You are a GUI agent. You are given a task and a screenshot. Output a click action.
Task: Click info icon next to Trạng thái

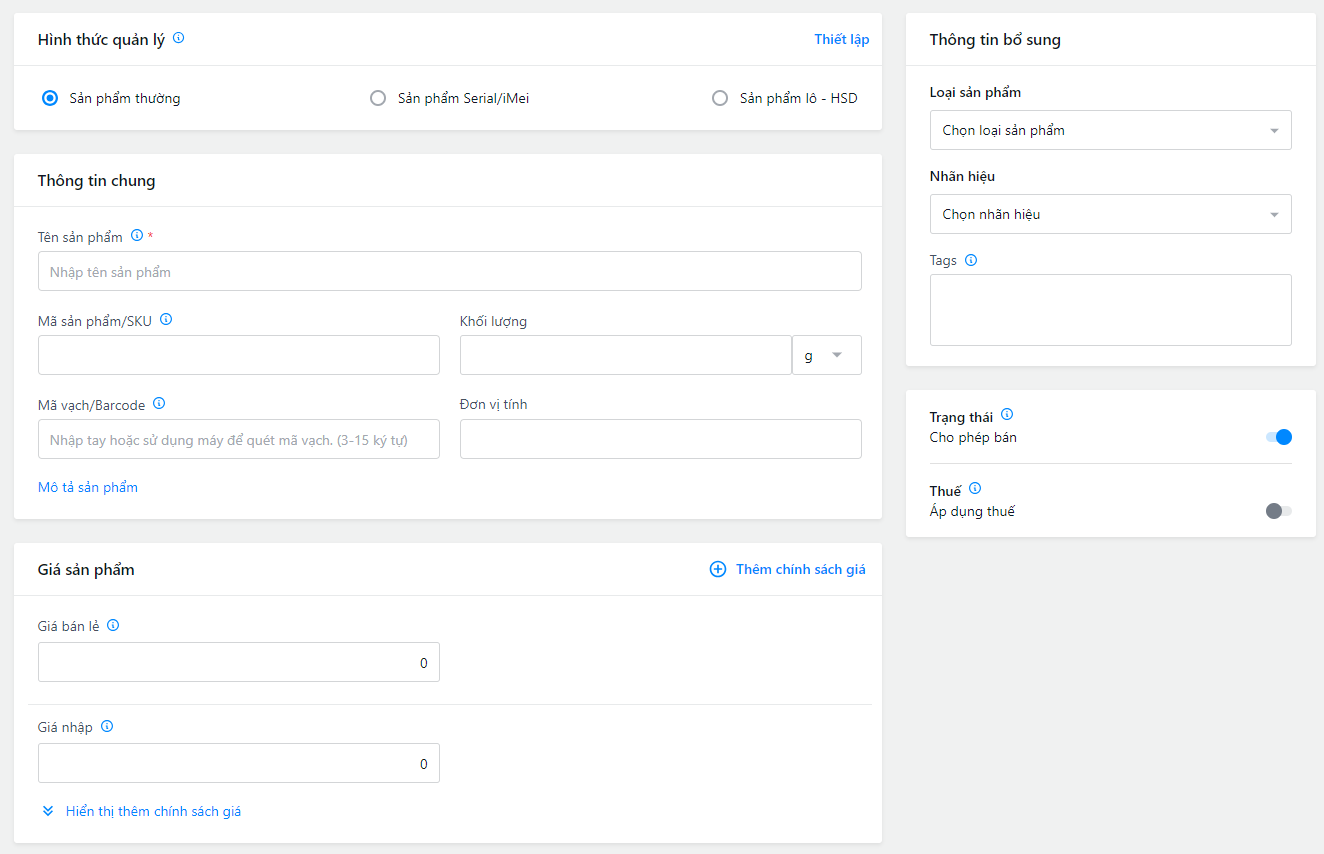pos(1007,414)
